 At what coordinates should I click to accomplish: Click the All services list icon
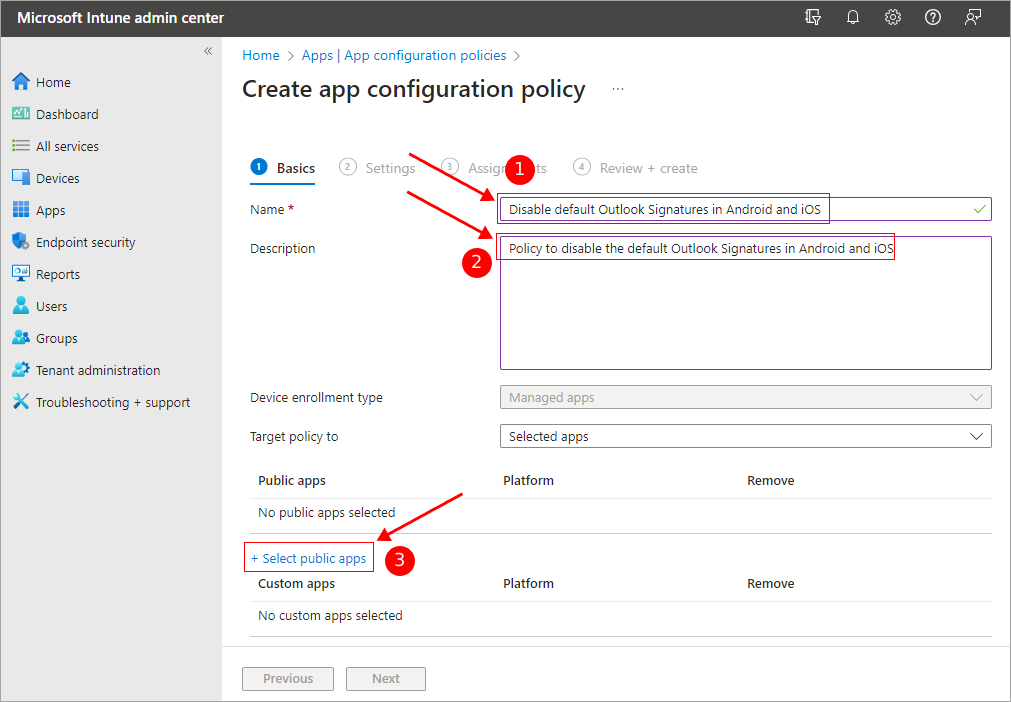[x=21, y=146]
